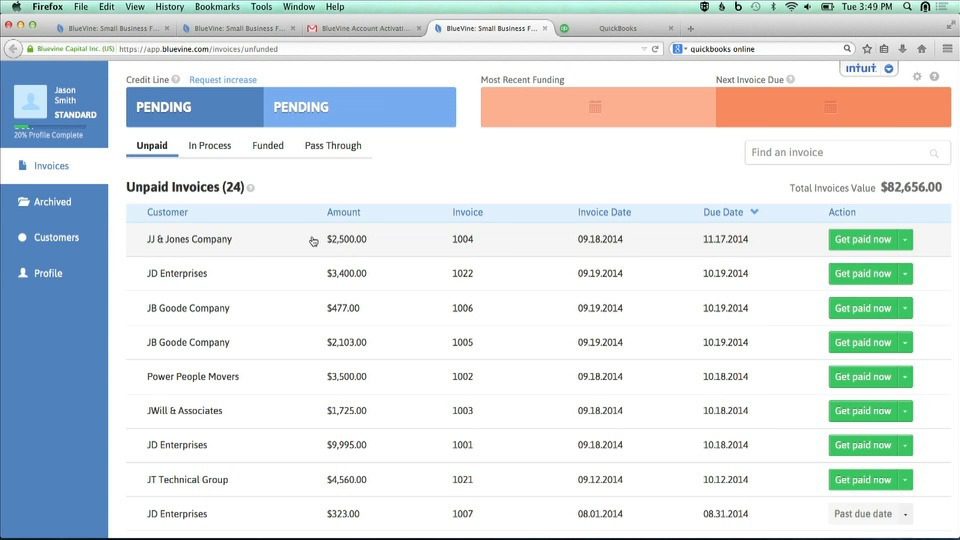Image resolution: width=960 pixels, height=540 pixels.
Task: Open the bookmarks list icon
Action: click(x=884, y=49)
